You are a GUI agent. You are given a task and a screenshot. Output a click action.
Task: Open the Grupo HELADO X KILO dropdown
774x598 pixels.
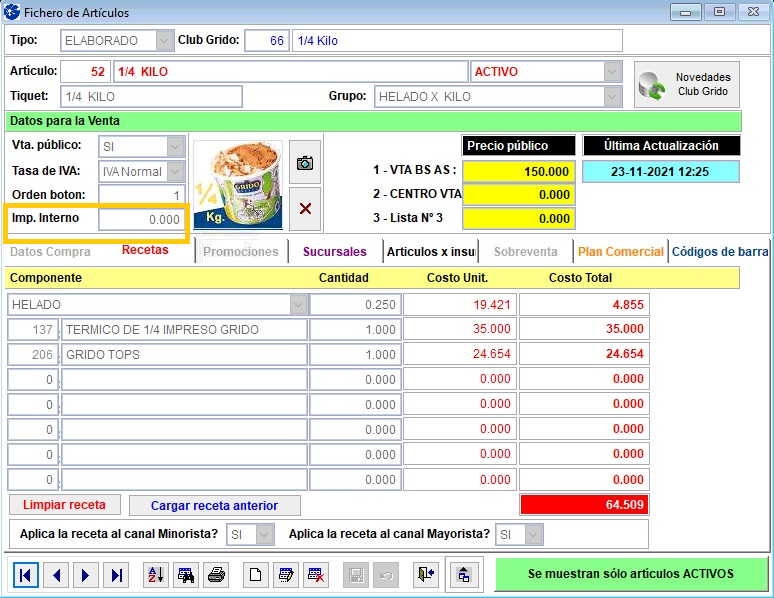pyautogui.click(x=612, y=97)
